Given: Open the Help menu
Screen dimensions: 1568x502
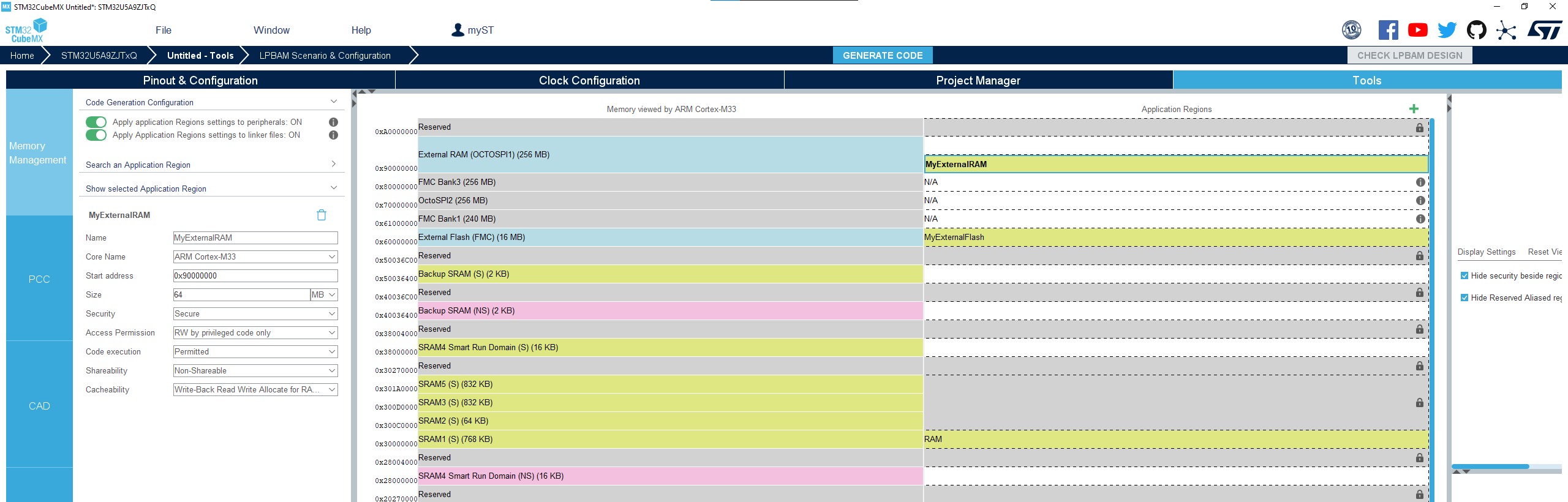Looking at the screenshot, I should coord(361,30).
